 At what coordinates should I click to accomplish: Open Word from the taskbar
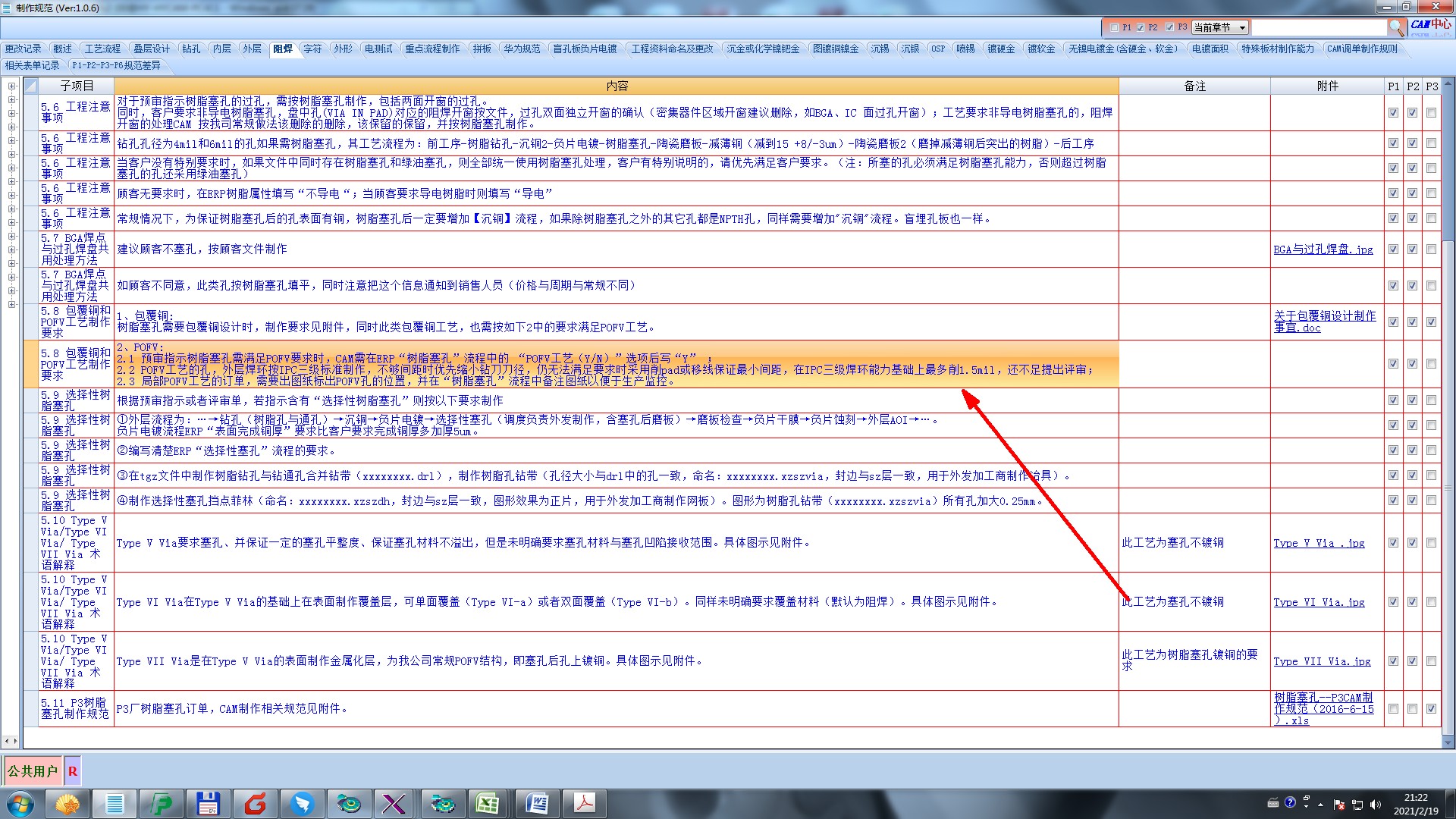537,804
